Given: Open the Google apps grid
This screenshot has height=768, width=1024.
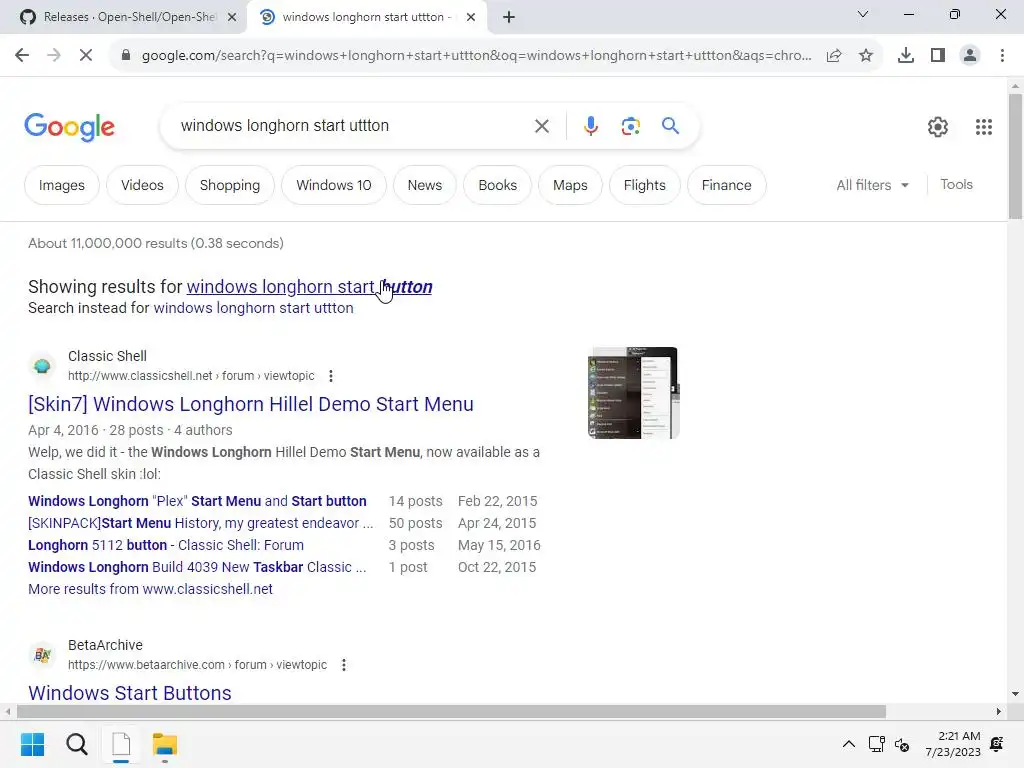Looking at the screenshot, I should [x=984, y=127].
